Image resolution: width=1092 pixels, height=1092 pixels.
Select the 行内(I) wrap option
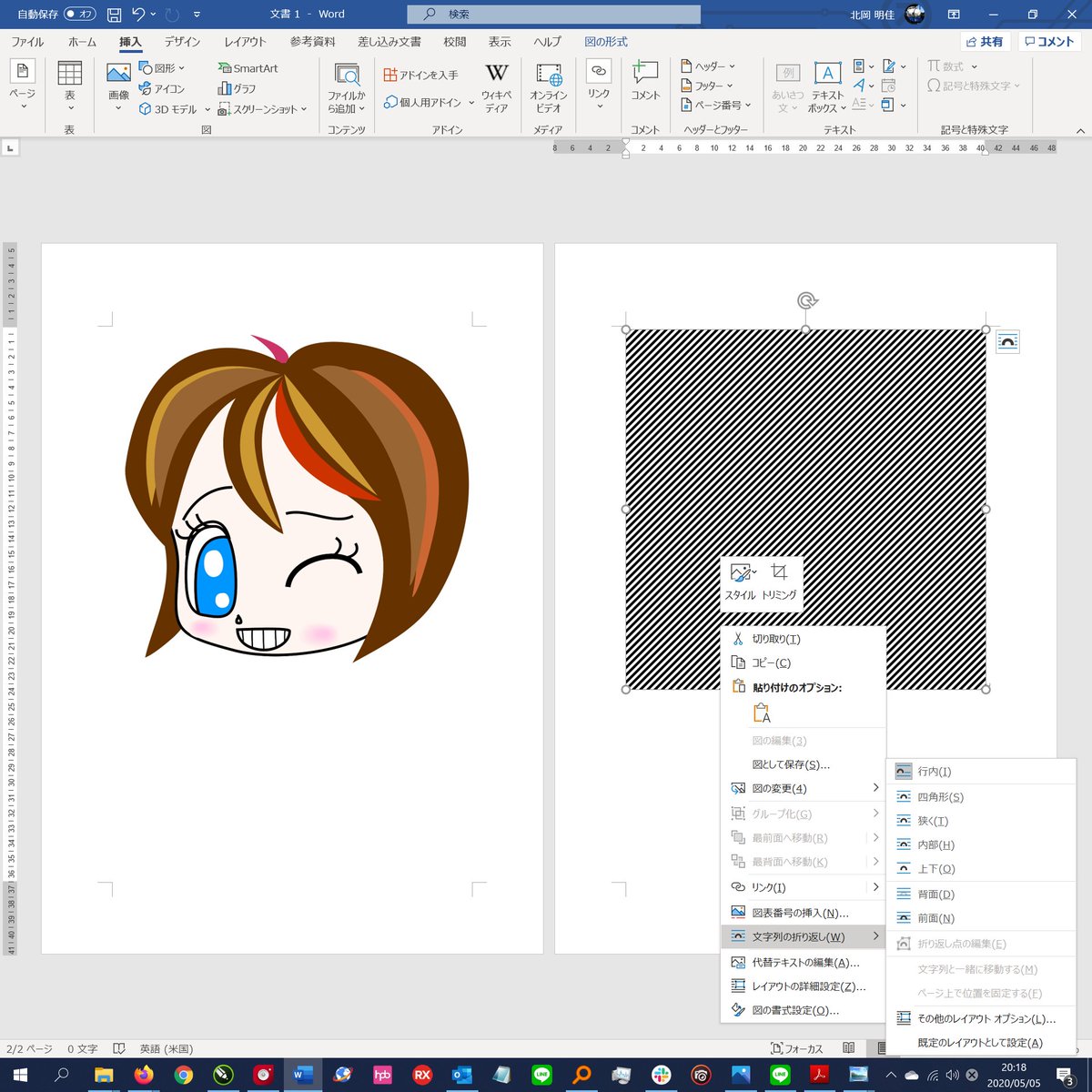coord(981,772)
